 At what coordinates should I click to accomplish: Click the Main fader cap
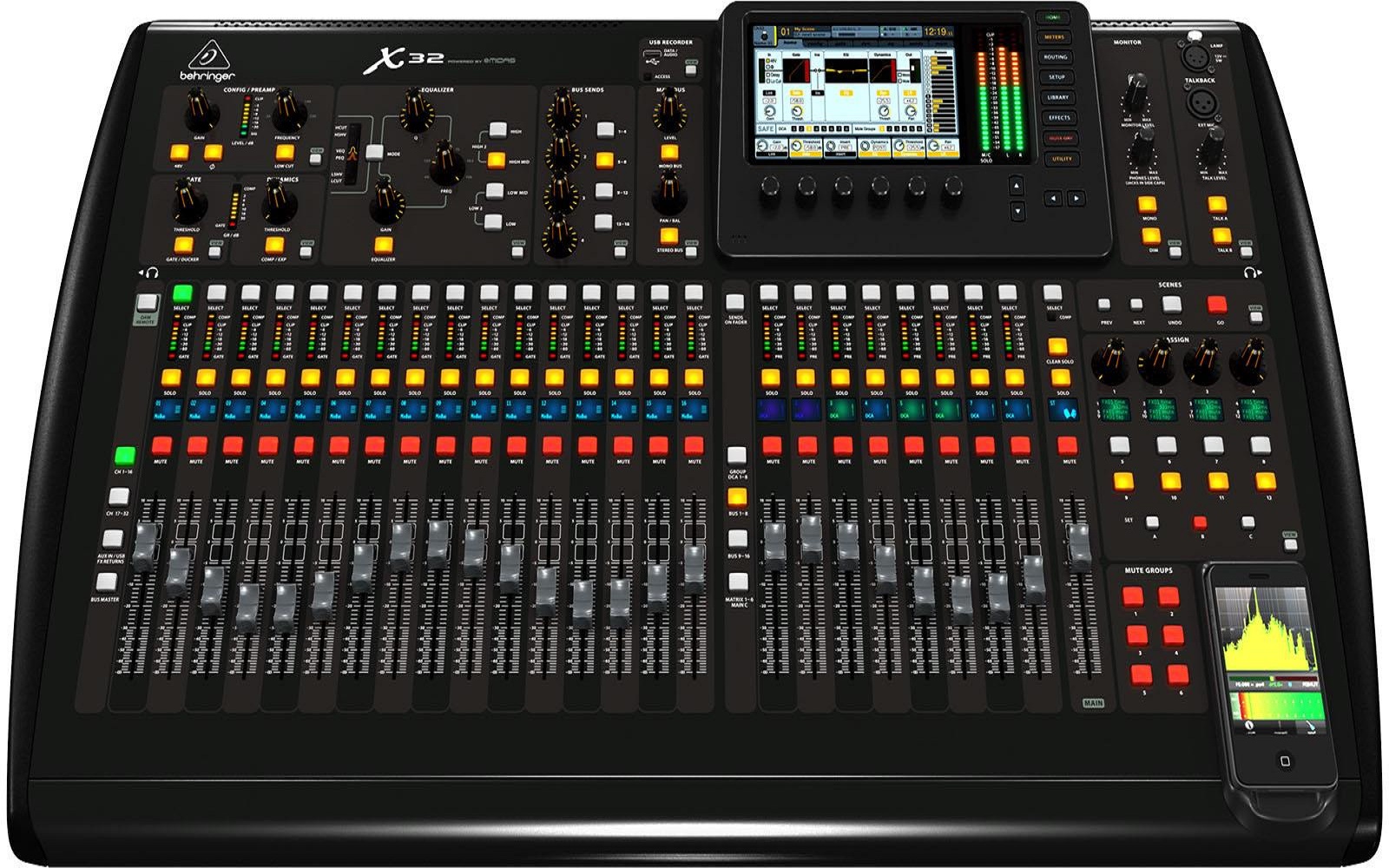[1078, 546]
